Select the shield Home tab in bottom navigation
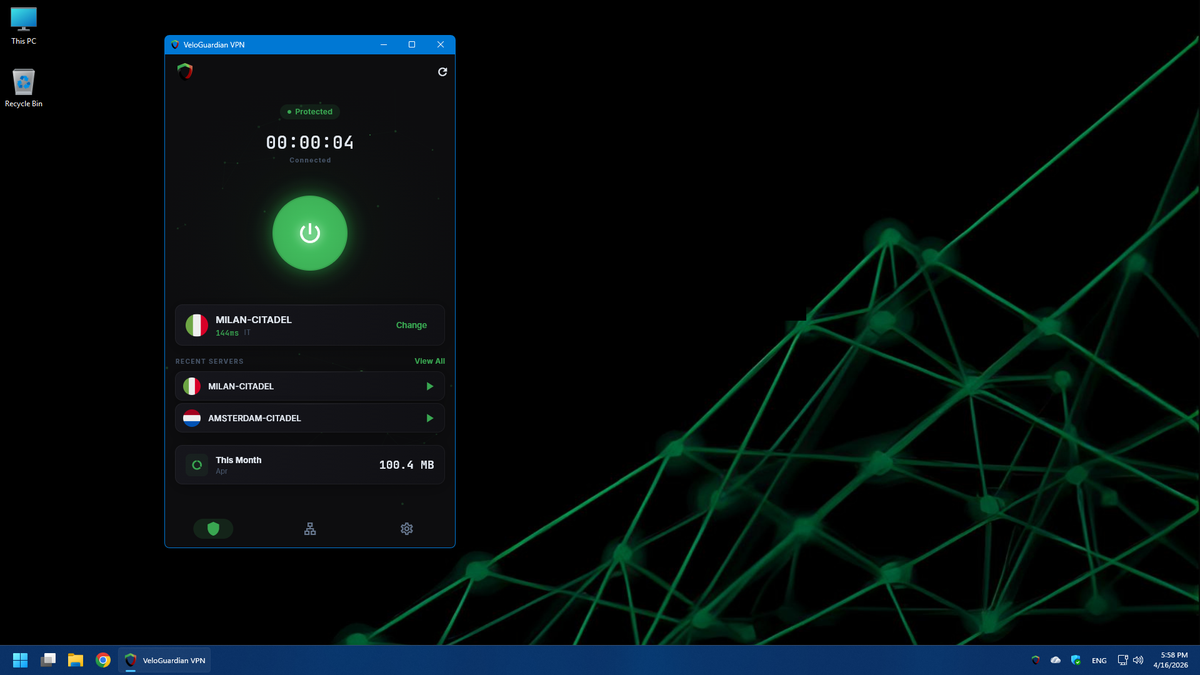The height and width of the screenshot is (675, 1200). (x=213, y=528)
